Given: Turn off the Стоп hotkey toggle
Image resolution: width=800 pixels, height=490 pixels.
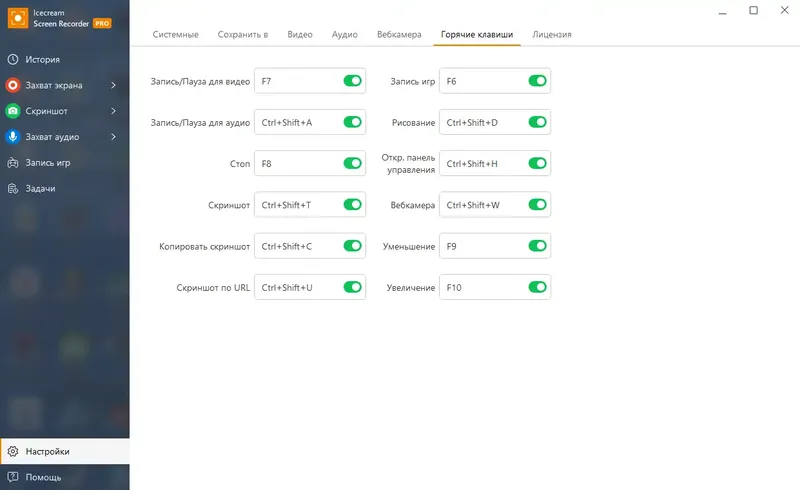Looking at the screenshot, I should 352,164.
